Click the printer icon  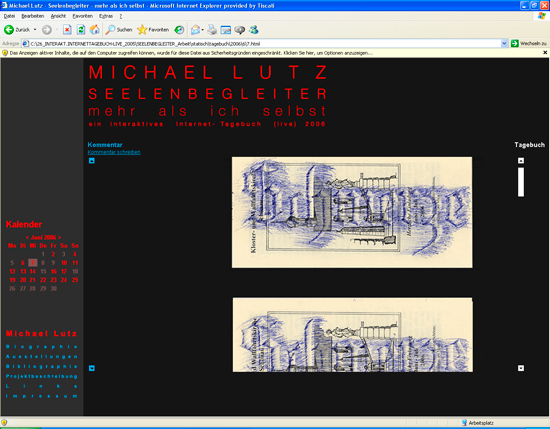click(x=212, y=30)
